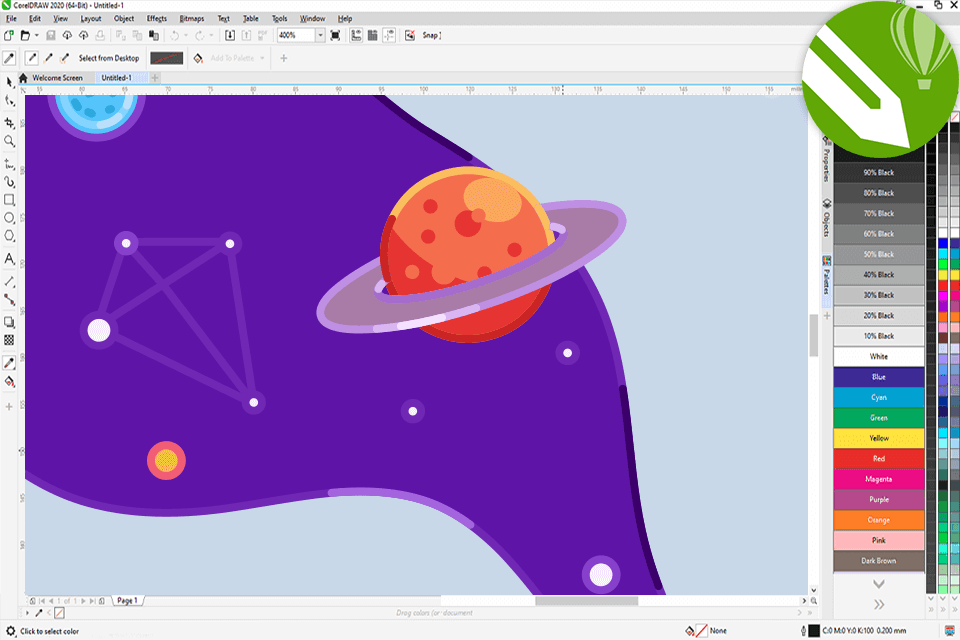The height and width of the screenshot is (640, 960).
Task: Expand the Add To Palette dropdown
Action: (263, 58)
